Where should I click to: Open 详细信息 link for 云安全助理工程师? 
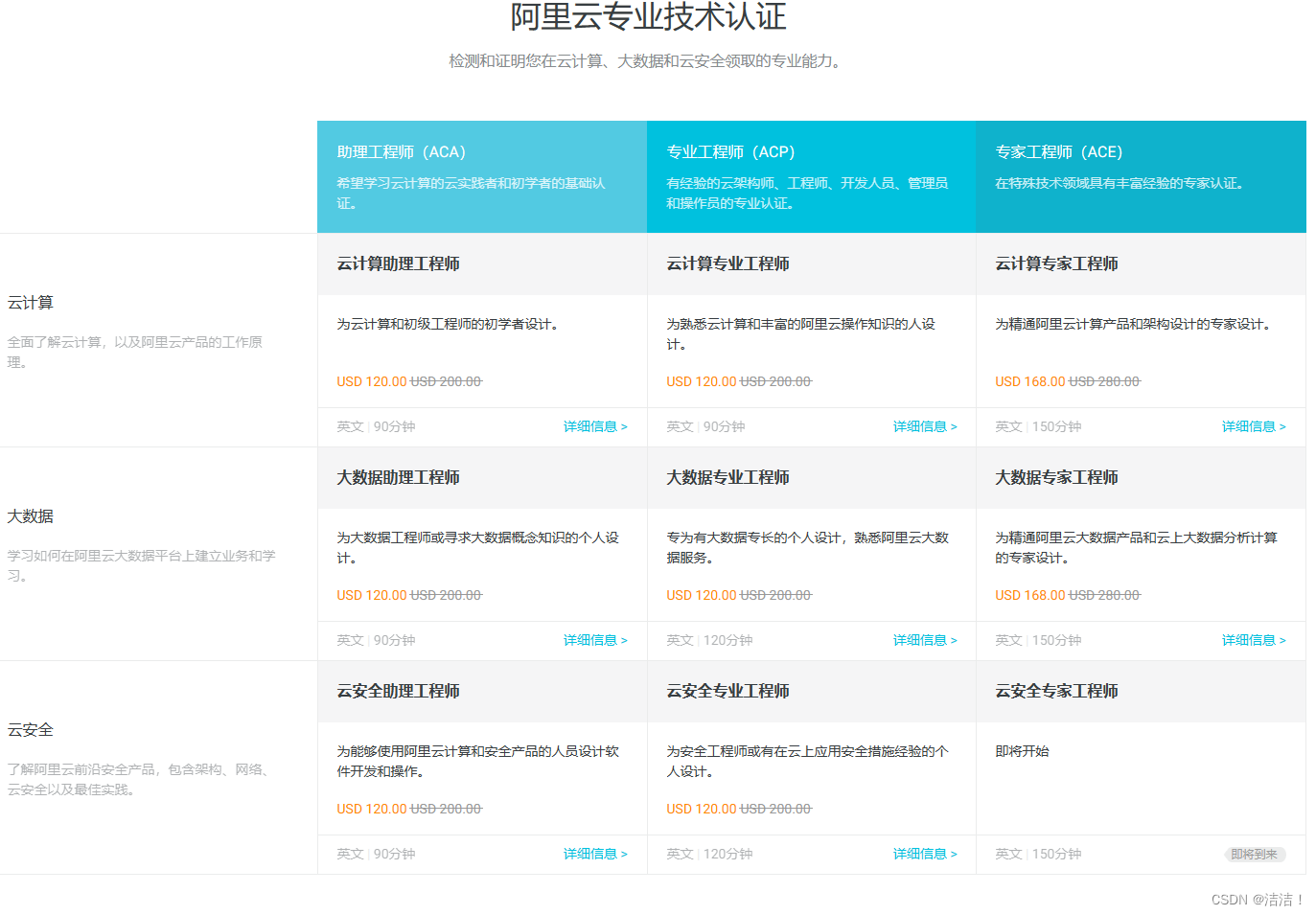(595, 854)
